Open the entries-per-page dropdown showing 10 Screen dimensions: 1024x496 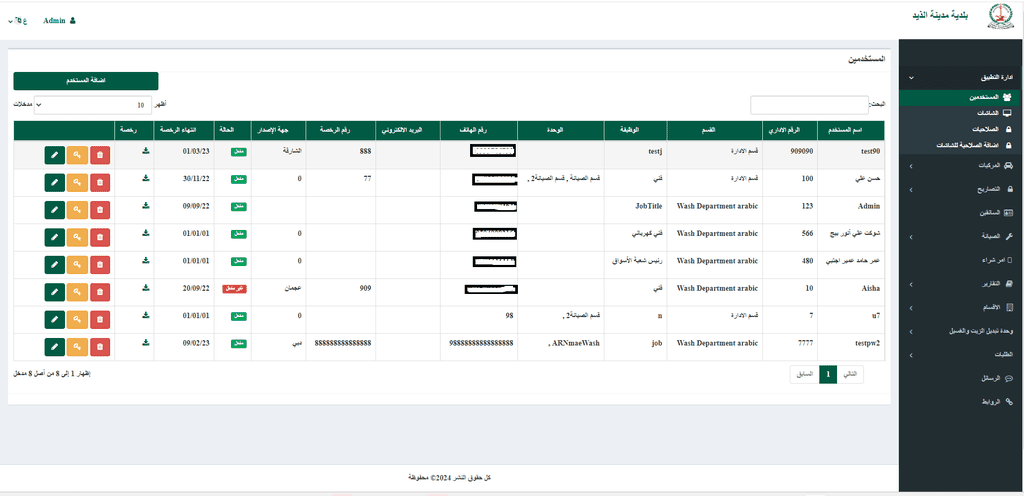[93, 104]
